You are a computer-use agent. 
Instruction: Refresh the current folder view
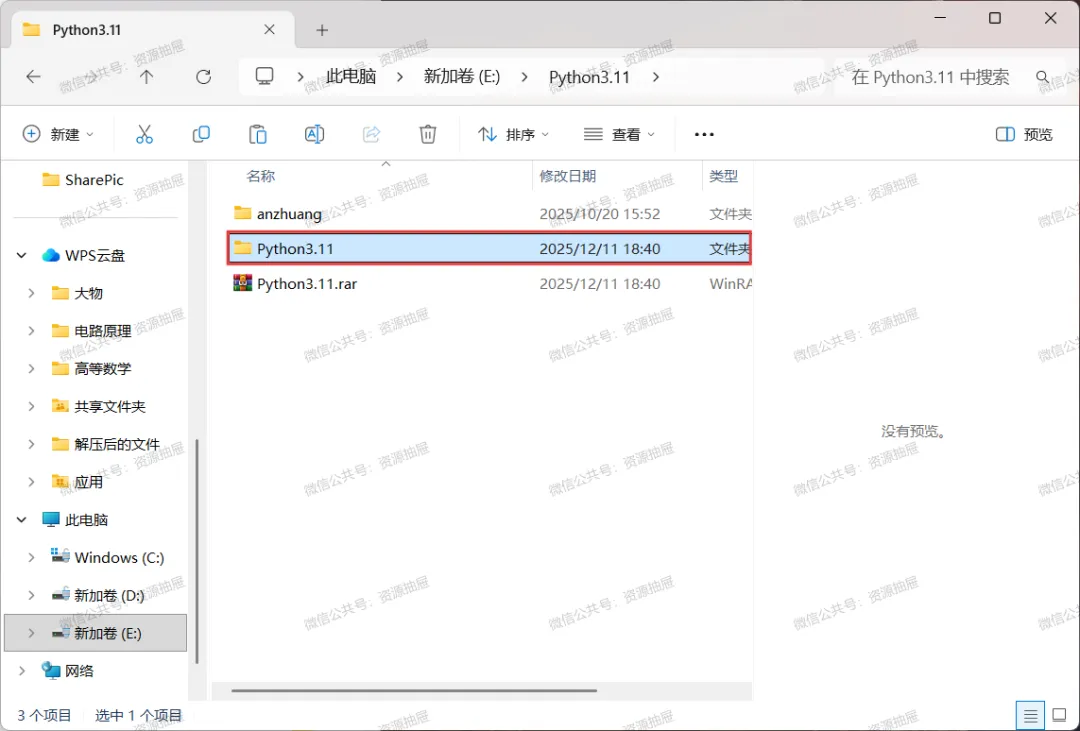(x=203, y=76)
